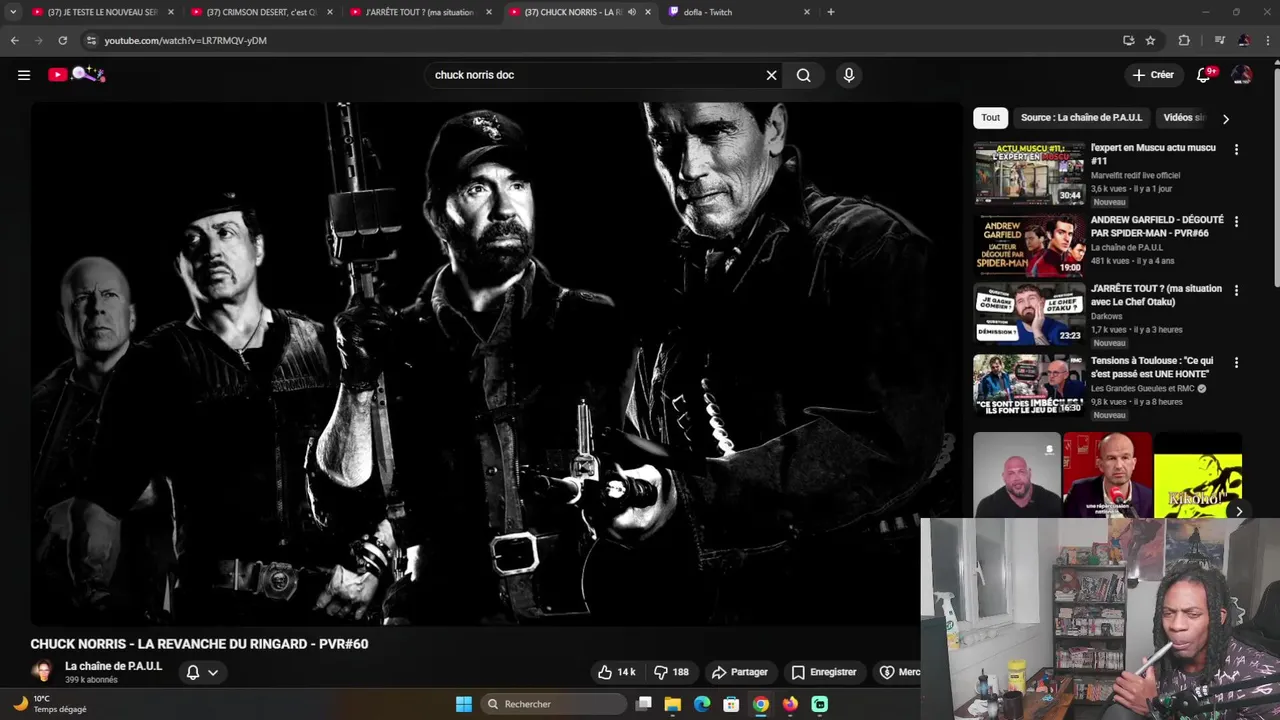Open options for J'ARRÊTE TOUT video

1236,290
